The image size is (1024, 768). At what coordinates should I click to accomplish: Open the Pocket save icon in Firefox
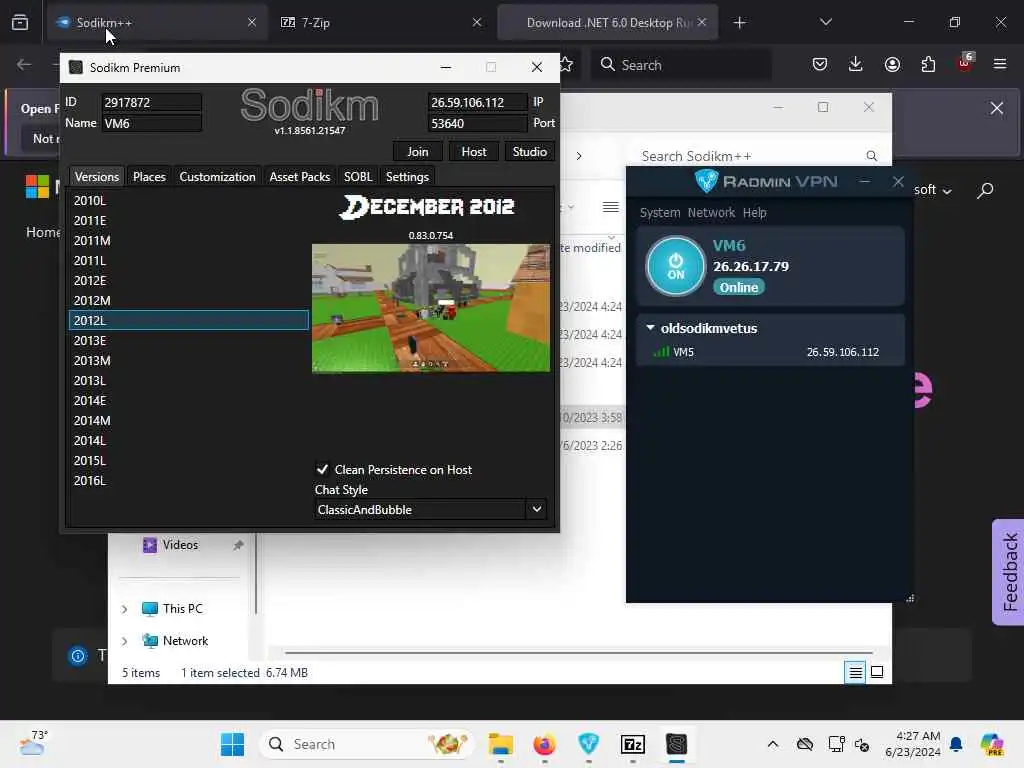click(820, 64)
